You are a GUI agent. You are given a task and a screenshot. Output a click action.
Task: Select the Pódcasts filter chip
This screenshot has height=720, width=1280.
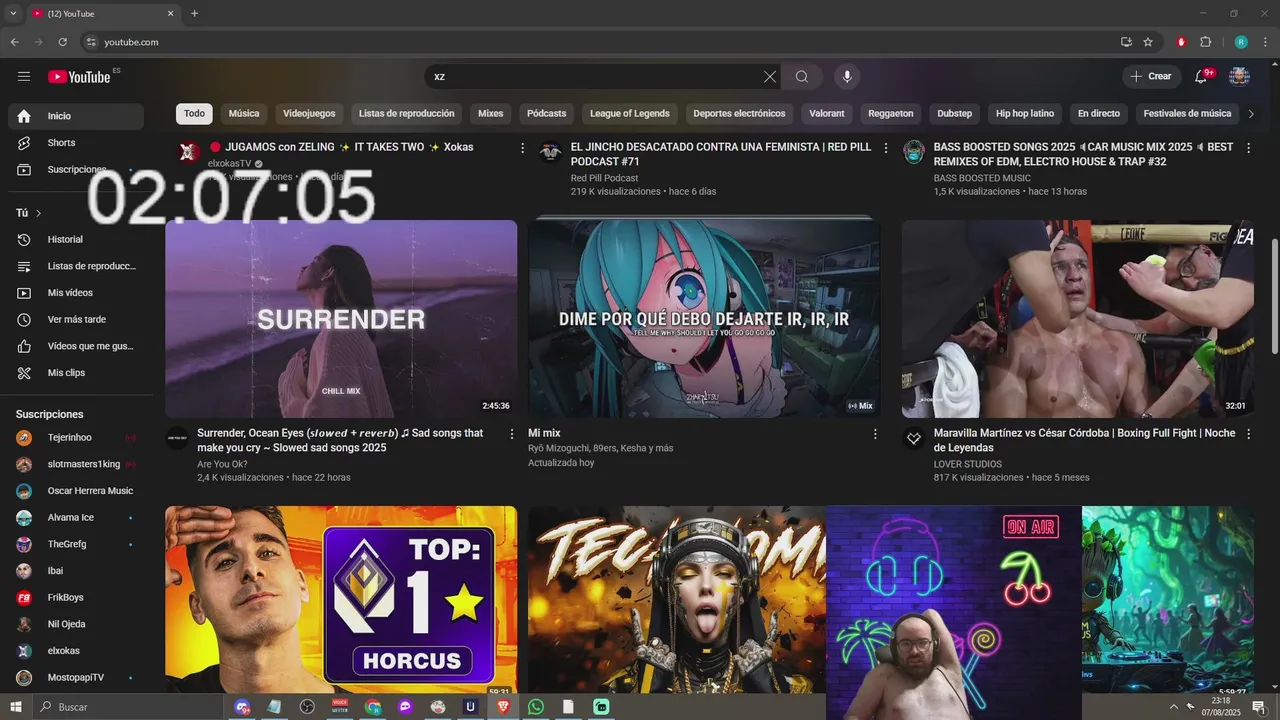click(547, 114)
